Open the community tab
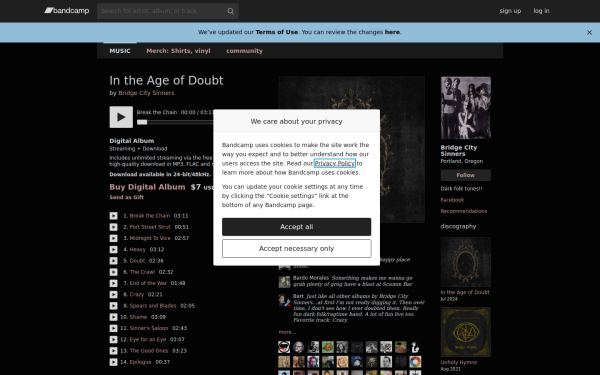 coord(244,51)
